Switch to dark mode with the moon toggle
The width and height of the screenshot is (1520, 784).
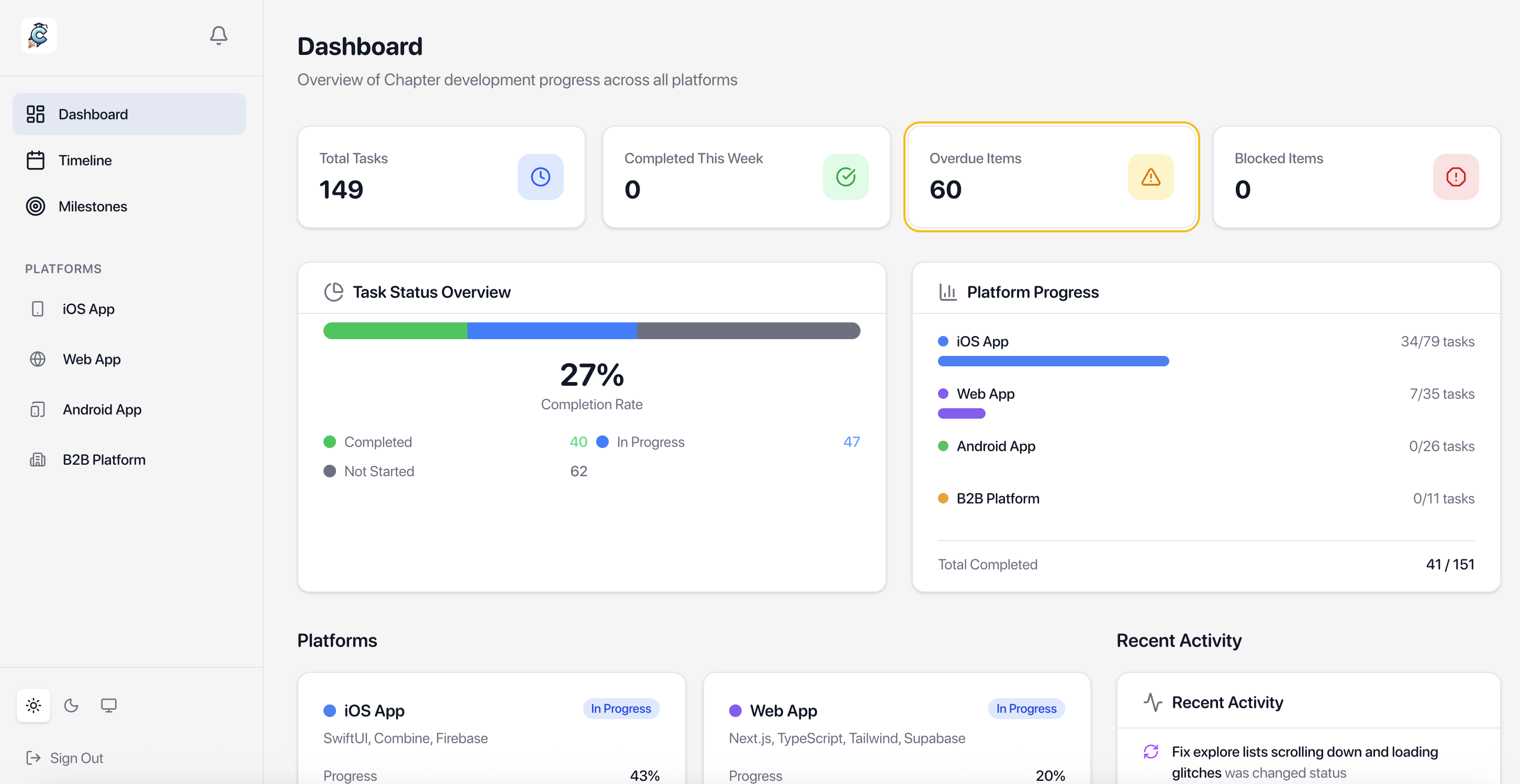pyautogui.click(x=71, y=705)
